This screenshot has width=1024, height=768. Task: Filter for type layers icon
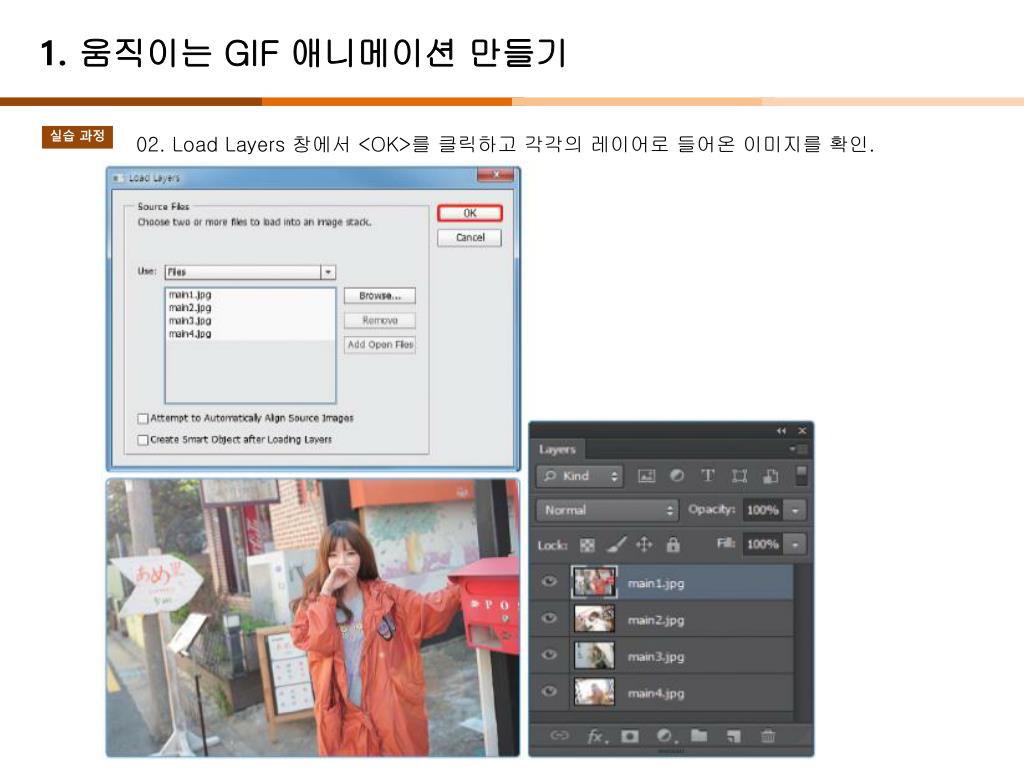pyautogui.click(x=708, y=476)
